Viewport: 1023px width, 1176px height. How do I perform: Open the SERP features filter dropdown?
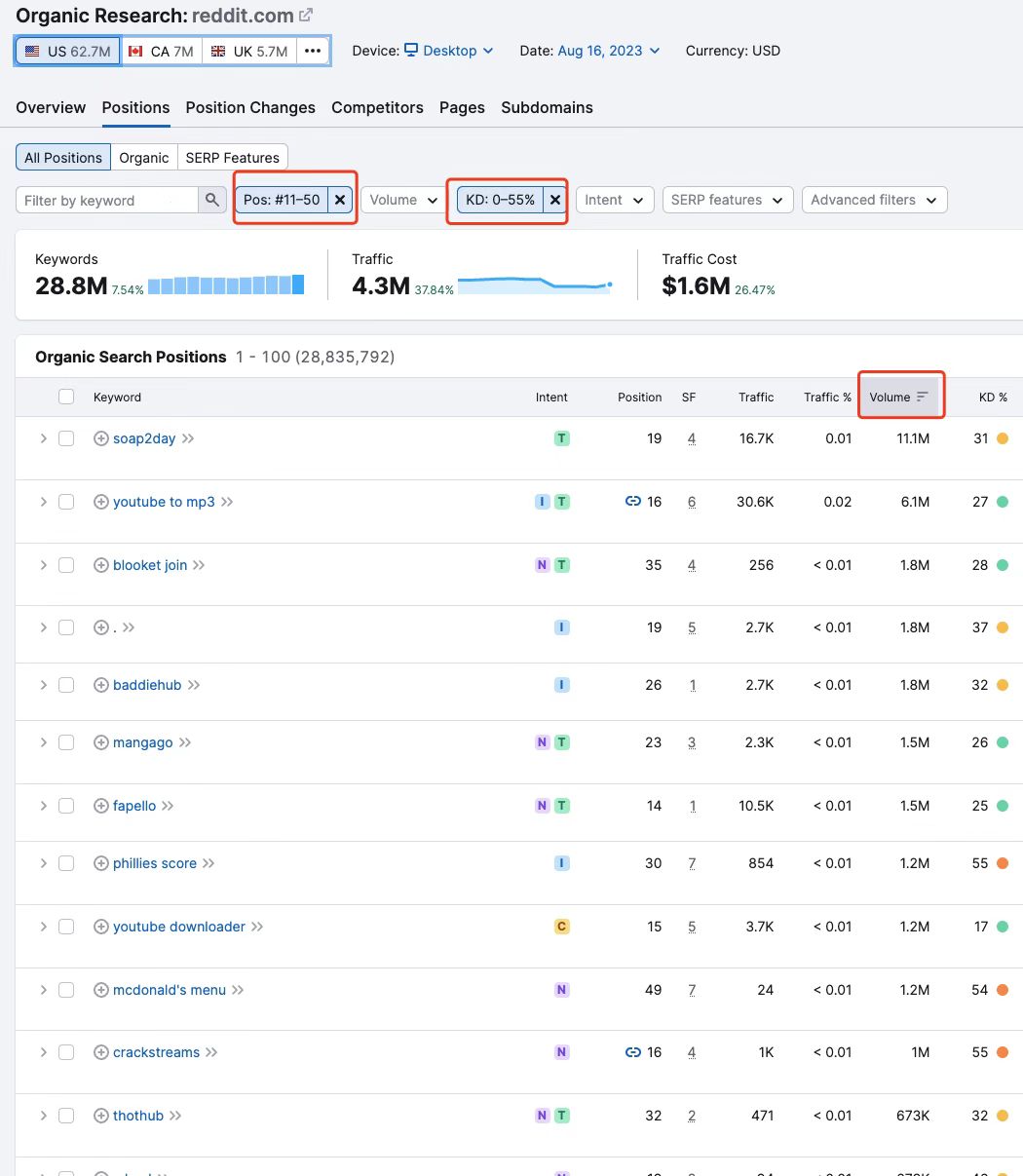pyautogui.click(x=728, y=200)
